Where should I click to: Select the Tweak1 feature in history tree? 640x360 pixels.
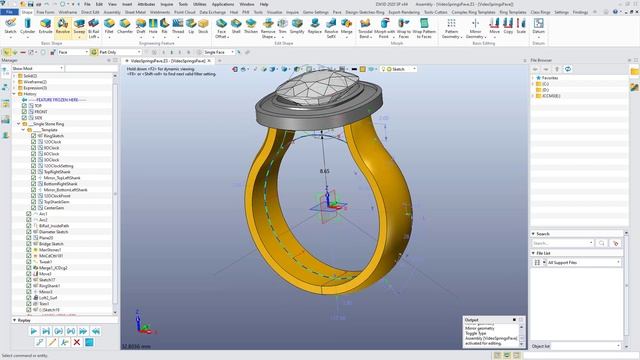pos(45,262)
